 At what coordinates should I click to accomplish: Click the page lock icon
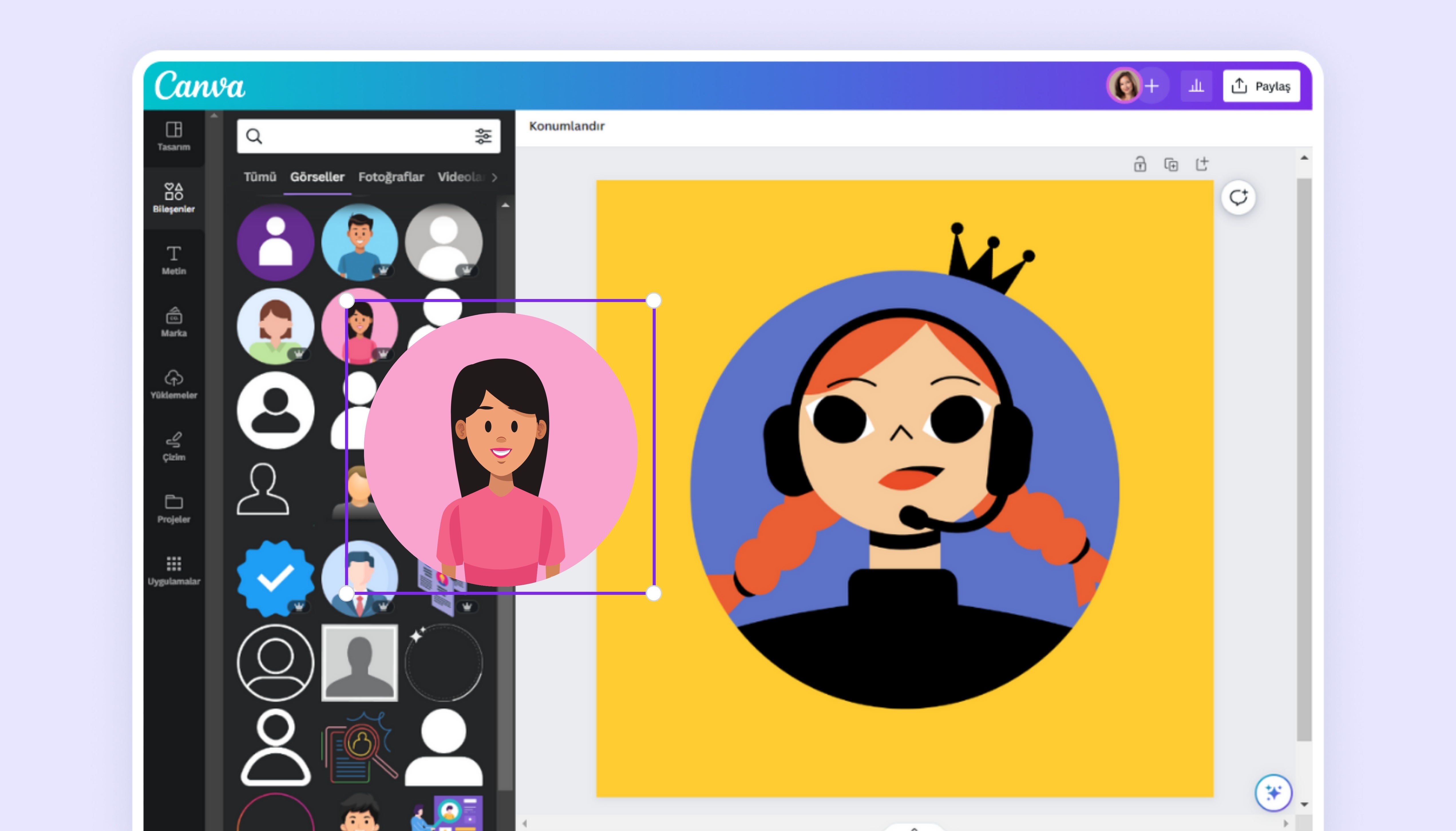(1140, 164)
